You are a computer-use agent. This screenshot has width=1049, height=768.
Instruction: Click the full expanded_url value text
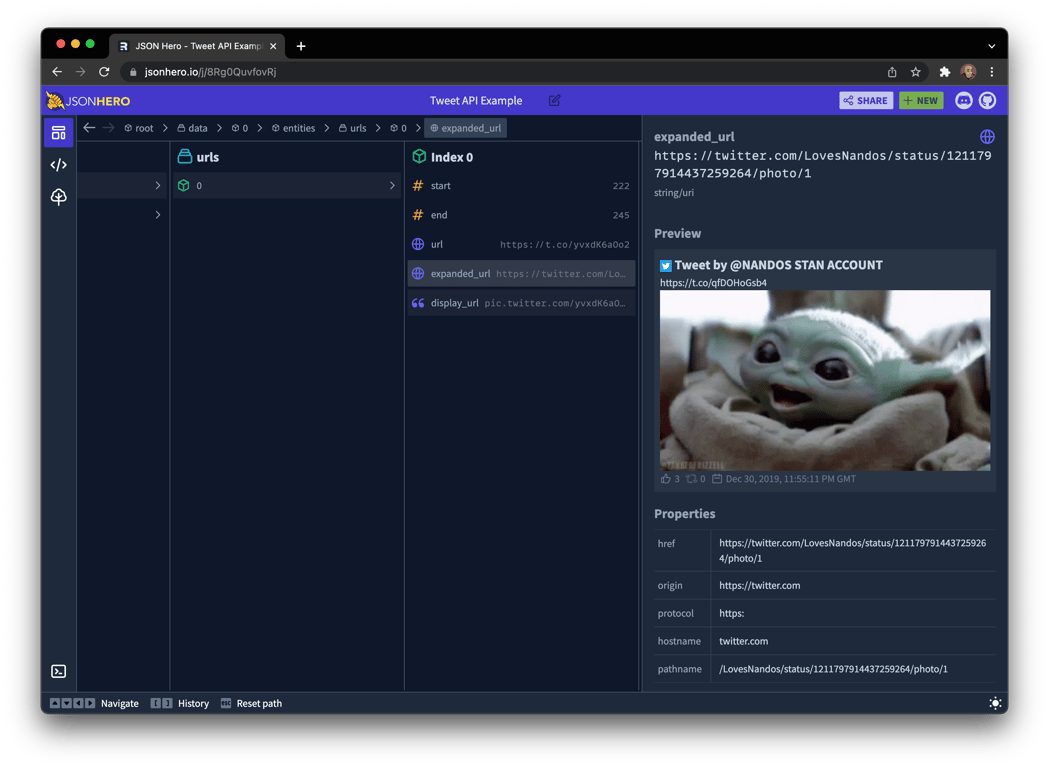click(x=822, y=165)
